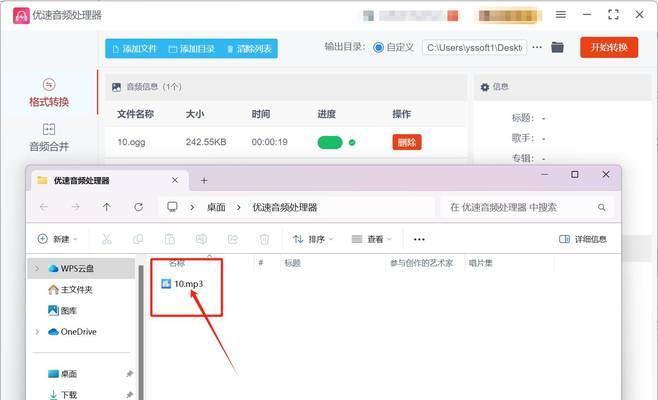
Task: Click 清除列表 to clear the file list
Action: click(249, 49)
